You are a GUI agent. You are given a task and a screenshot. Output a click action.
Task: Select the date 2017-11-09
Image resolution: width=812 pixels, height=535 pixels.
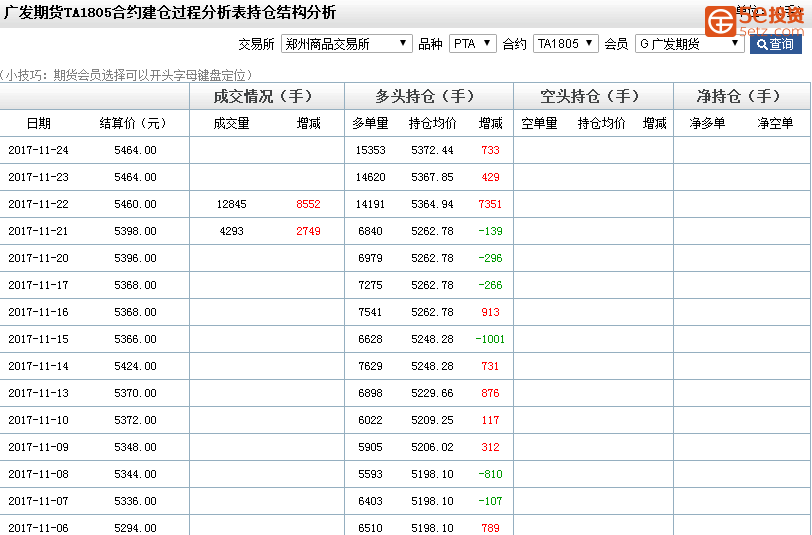[x=38, y=446]
